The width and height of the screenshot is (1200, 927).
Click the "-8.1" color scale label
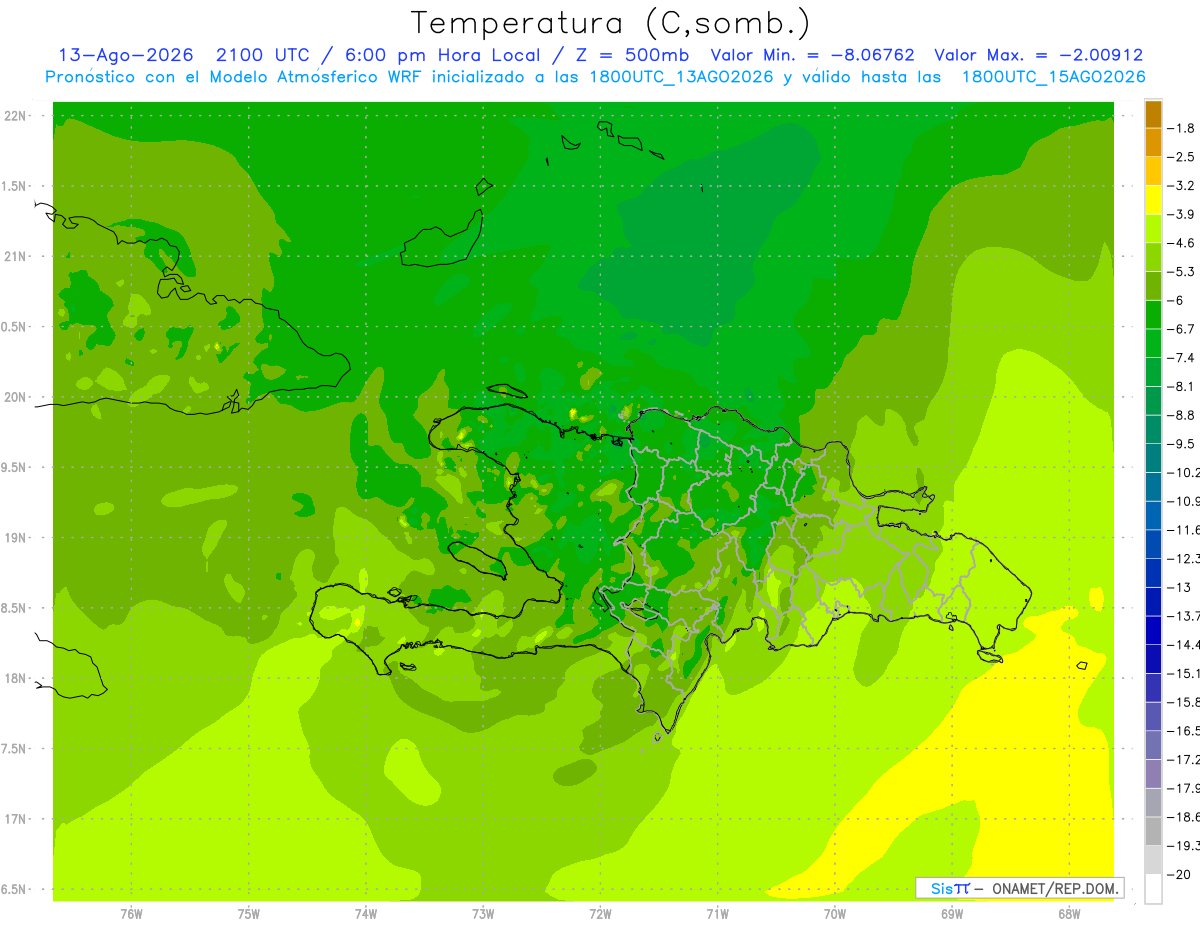click(x=1182, y=386)
